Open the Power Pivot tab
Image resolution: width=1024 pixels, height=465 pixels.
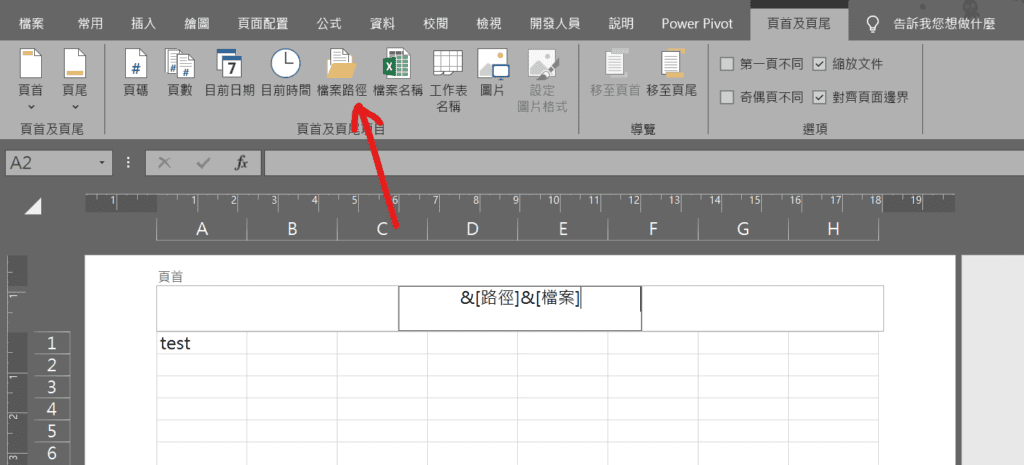click(x=696, y=23)
